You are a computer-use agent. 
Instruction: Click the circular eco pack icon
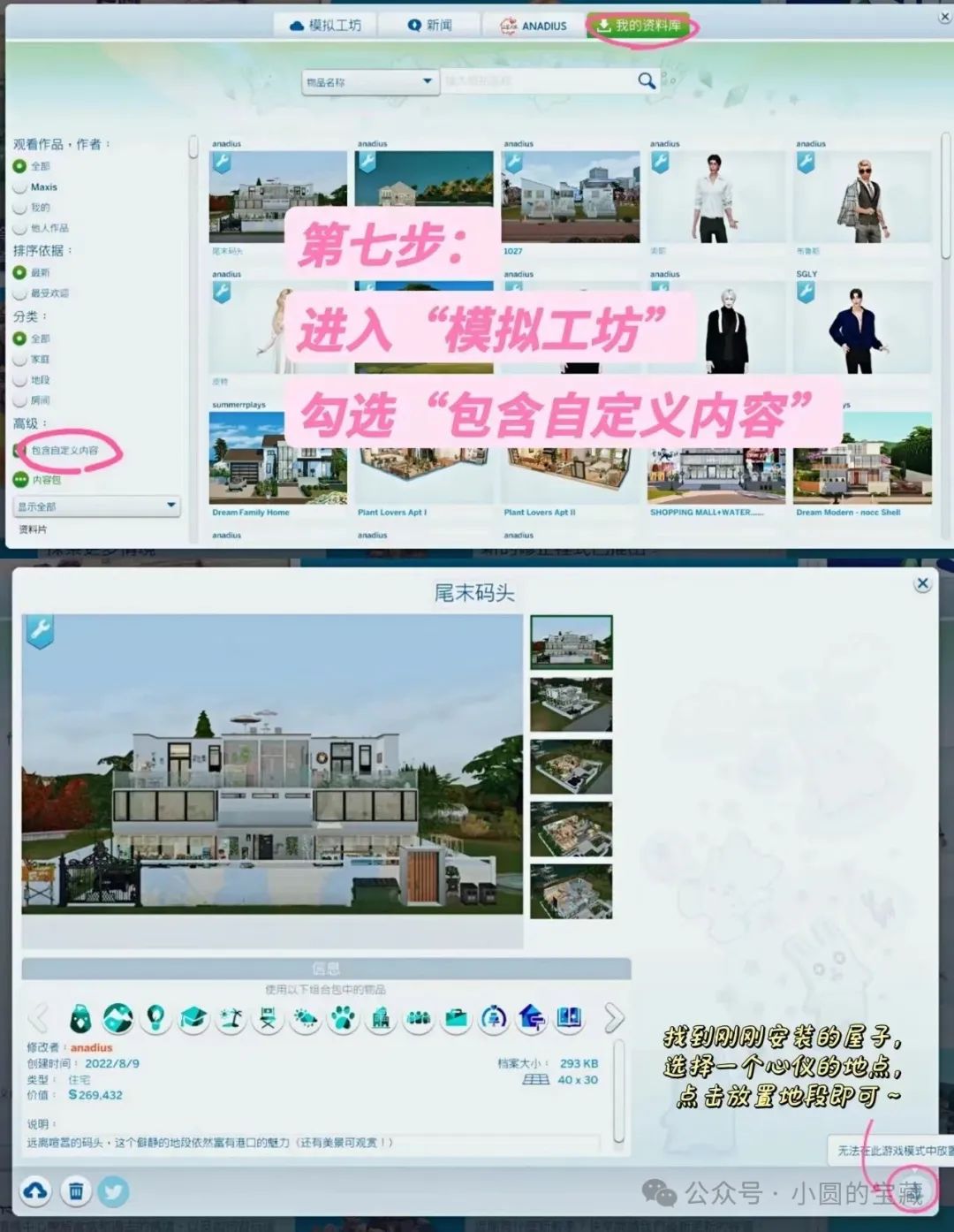[494, 1019]
